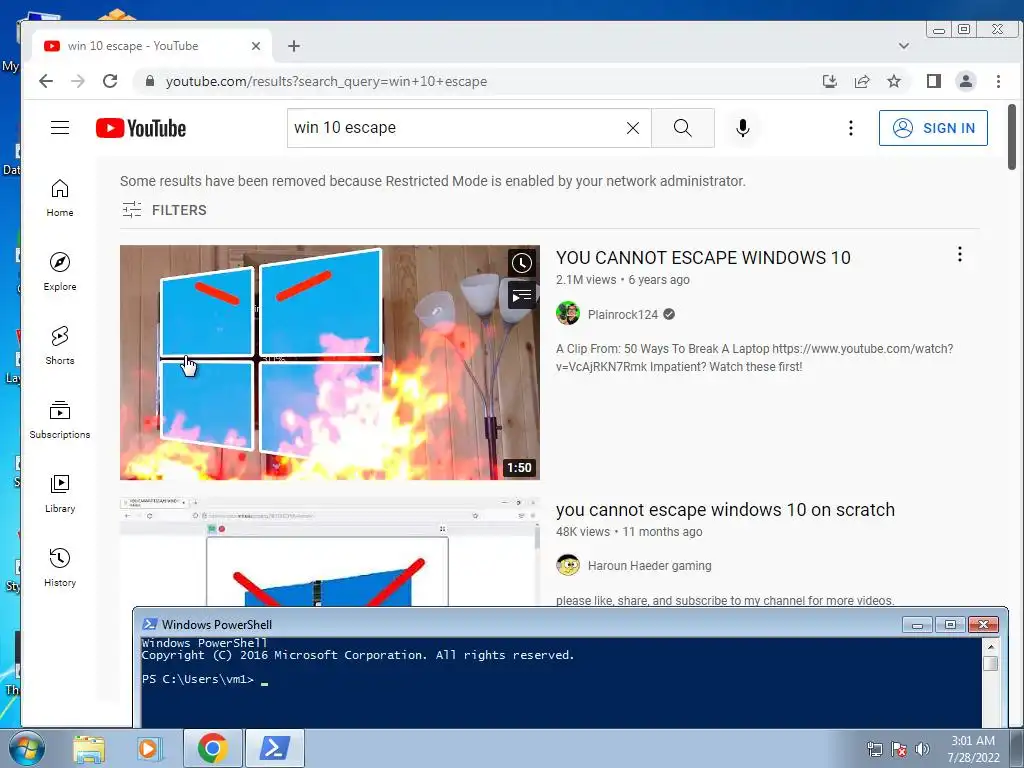Open action menu for YOU CANNOT ESCAPE WINDOWS 10
Viewport: 1024px width, 768px height.
959,254
